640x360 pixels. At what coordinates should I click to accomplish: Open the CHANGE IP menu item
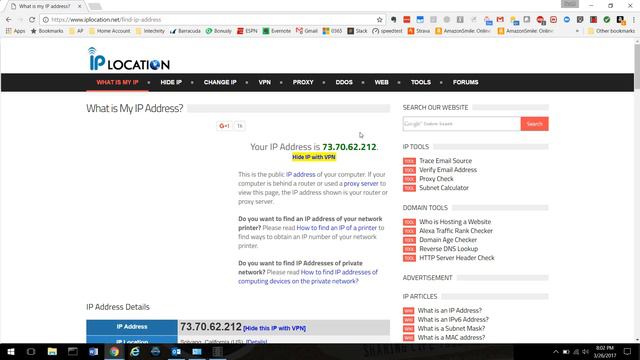(220, 82)
